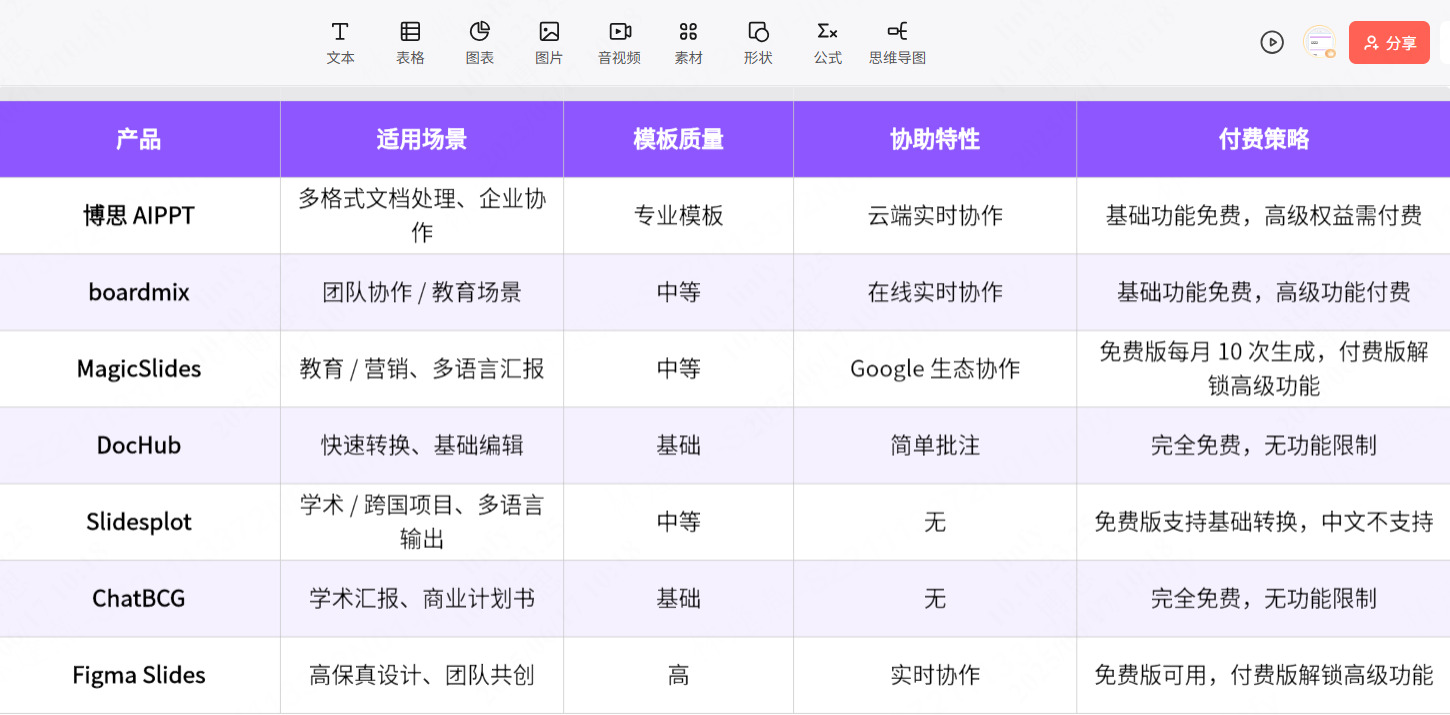Start the presentation with play button
Screen dimensions: 1450x715
click(1272, 42)
